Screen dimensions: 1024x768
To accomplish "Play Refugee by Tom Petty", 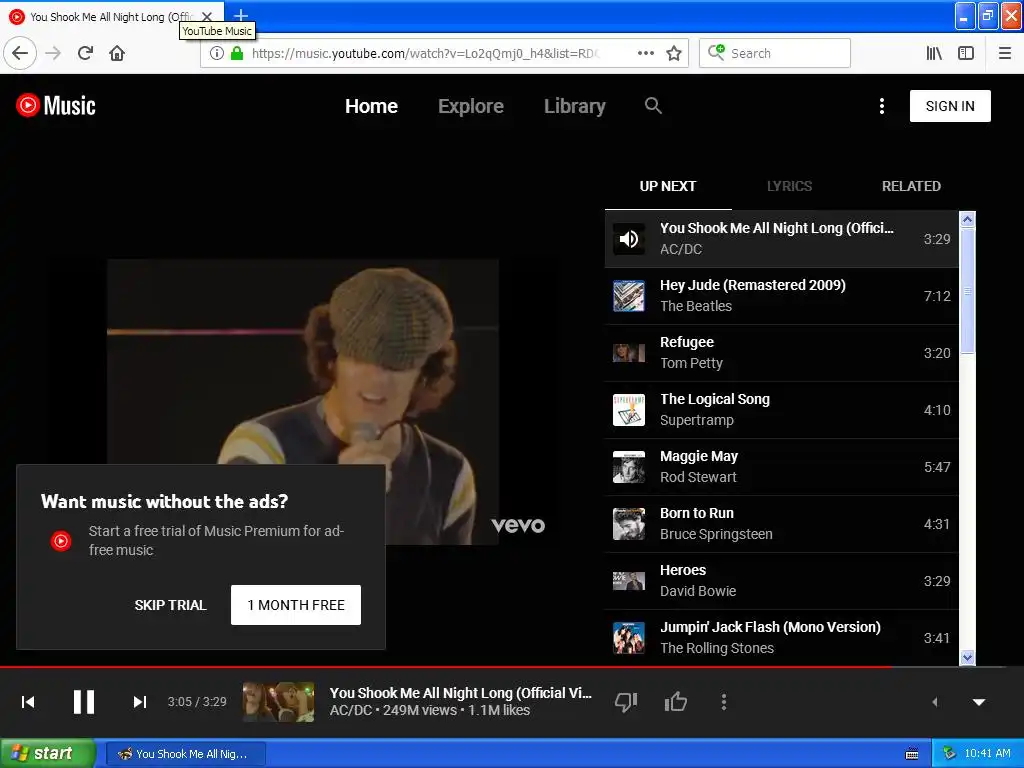I will coord(782,353).
